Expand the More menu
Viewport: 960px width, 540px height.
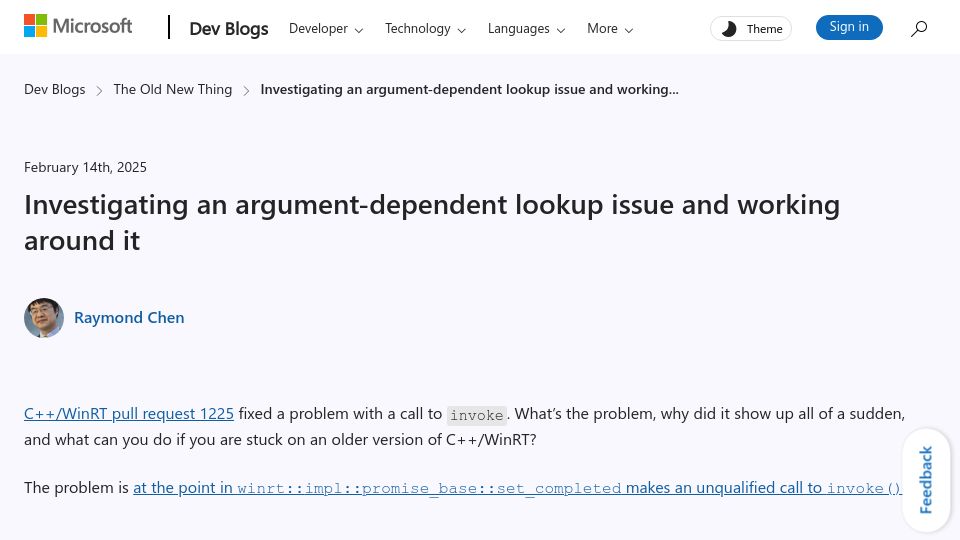(x=609, y=29)
